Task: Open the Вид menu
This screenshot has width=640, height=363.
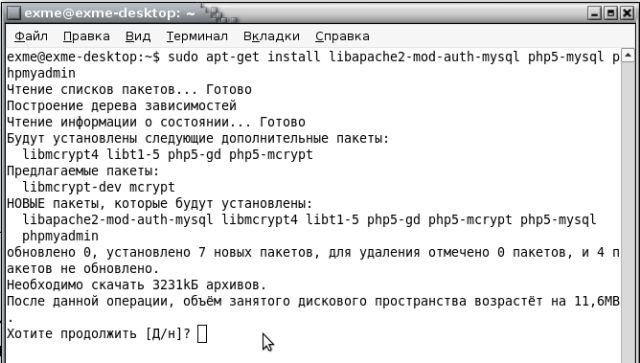Action: pos(138,36)
